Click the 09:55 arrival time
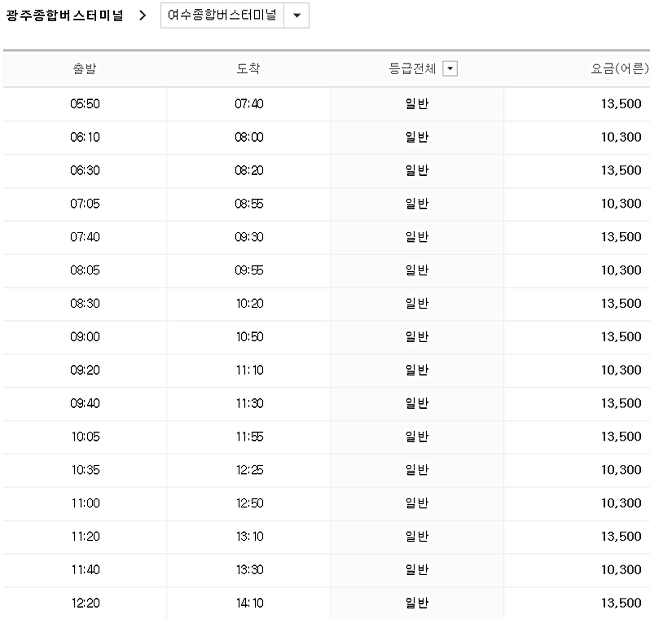Image resolution: width=650 pixels, height=619 pixels. [249, 270]
